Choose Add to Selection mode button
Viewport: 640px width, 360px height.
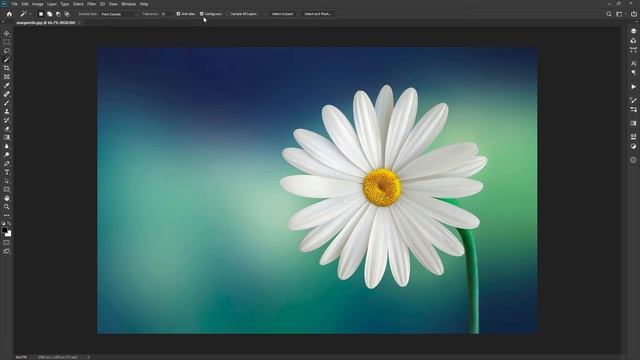pos(49,14)
